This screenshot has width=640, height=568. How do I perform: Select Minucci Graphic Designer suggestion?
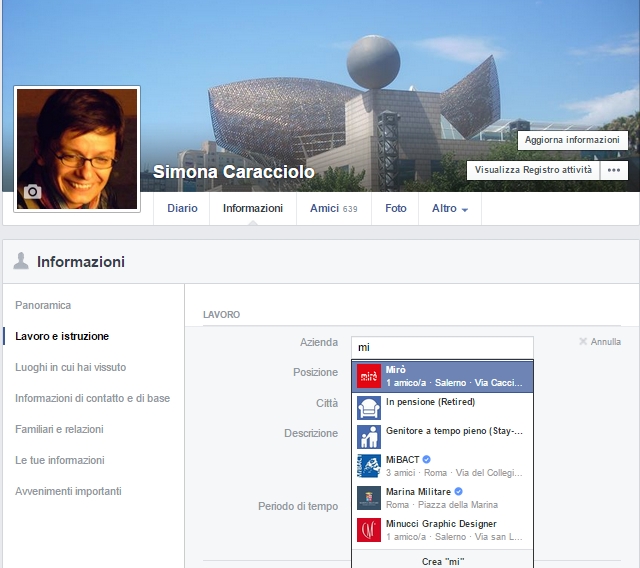[442, 530]
